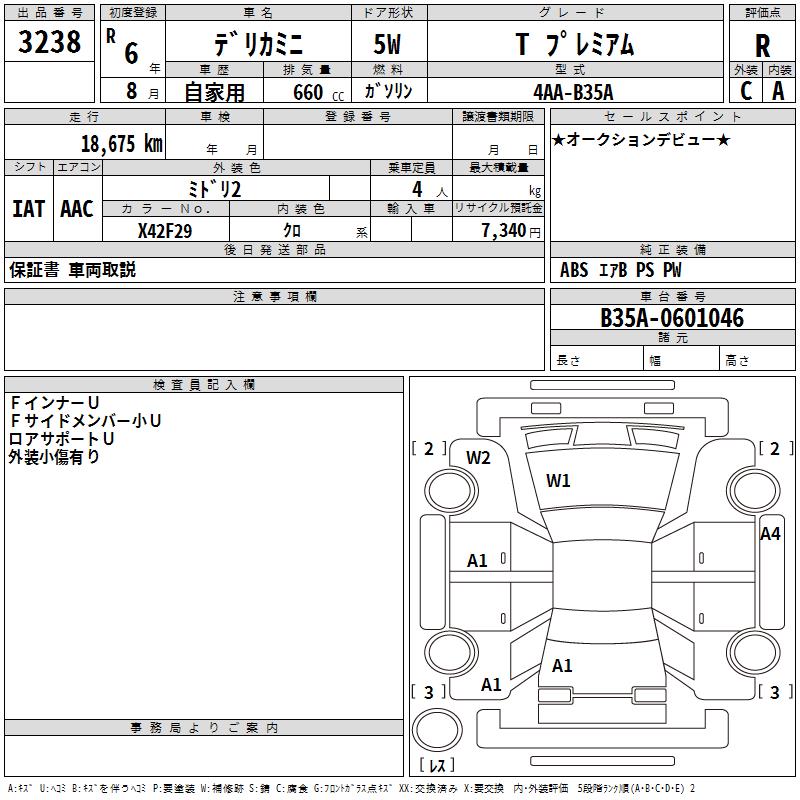This screenshot has height=800, width=800.
Task: Click the overall evaluation score R
Action: click(762, 46)
